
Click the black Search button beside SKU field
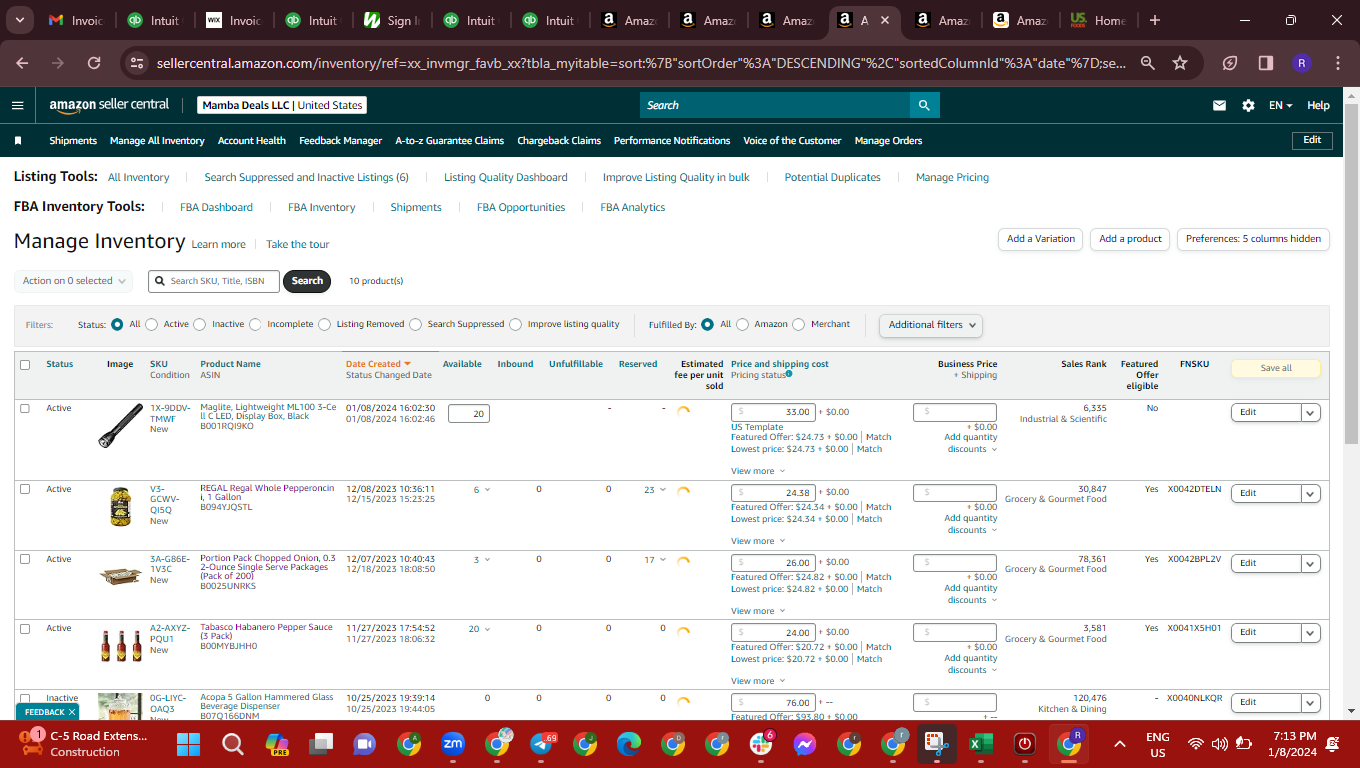coord(307,281)
